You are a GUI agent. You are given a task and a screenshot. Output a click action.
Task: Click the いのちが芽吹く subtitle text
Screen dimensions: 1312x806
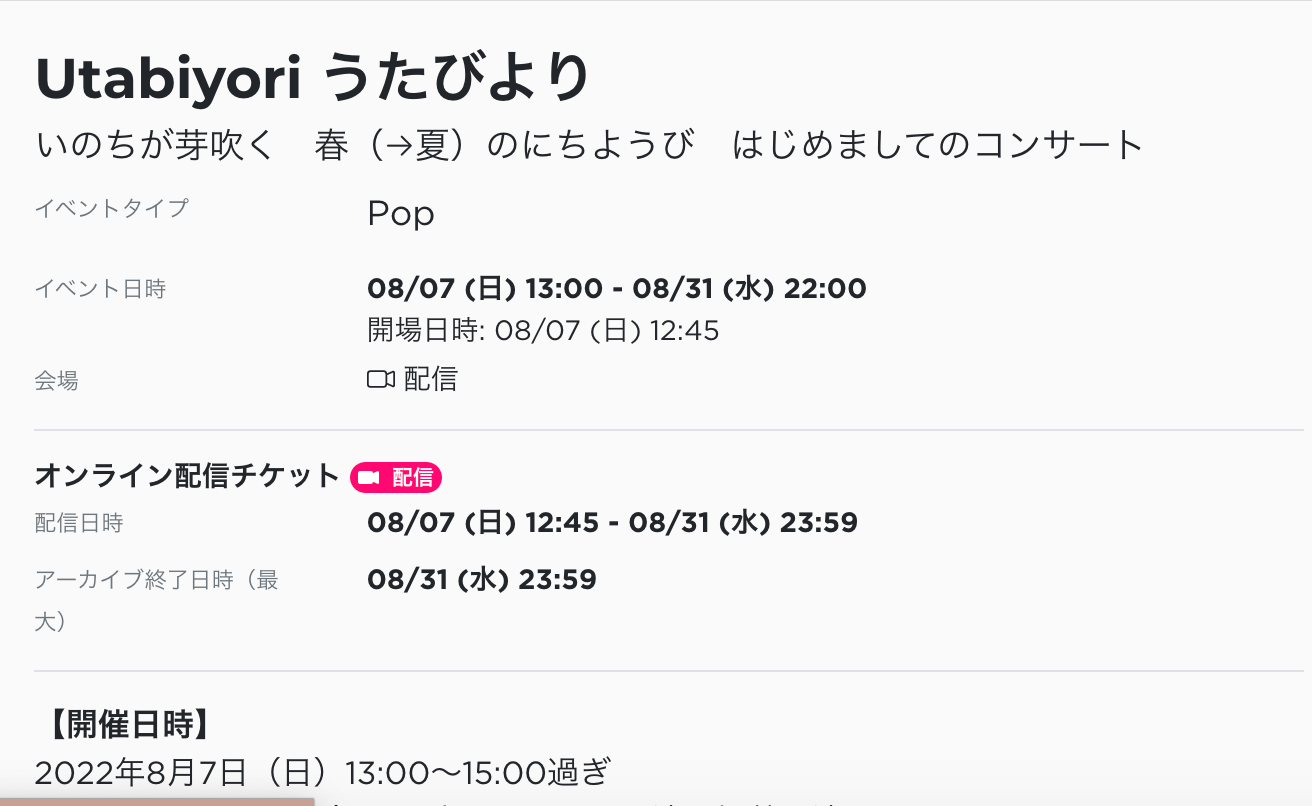pos(155,146)
